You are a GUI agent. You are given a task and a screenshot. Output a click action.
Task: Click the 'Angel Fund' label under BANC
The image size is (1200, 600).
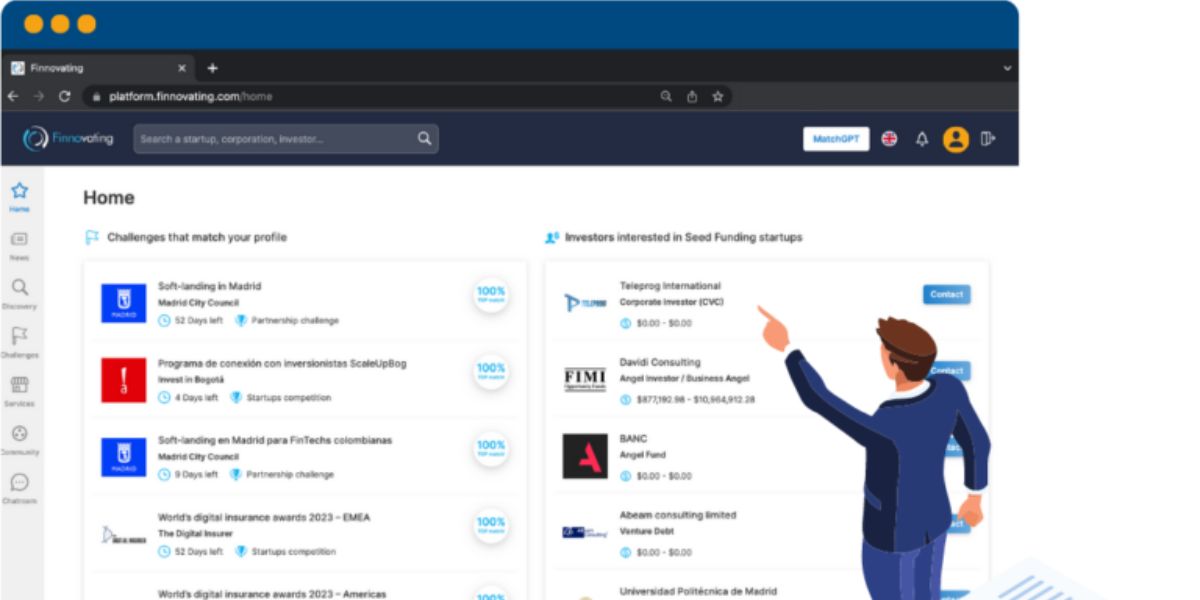(642, 455)
